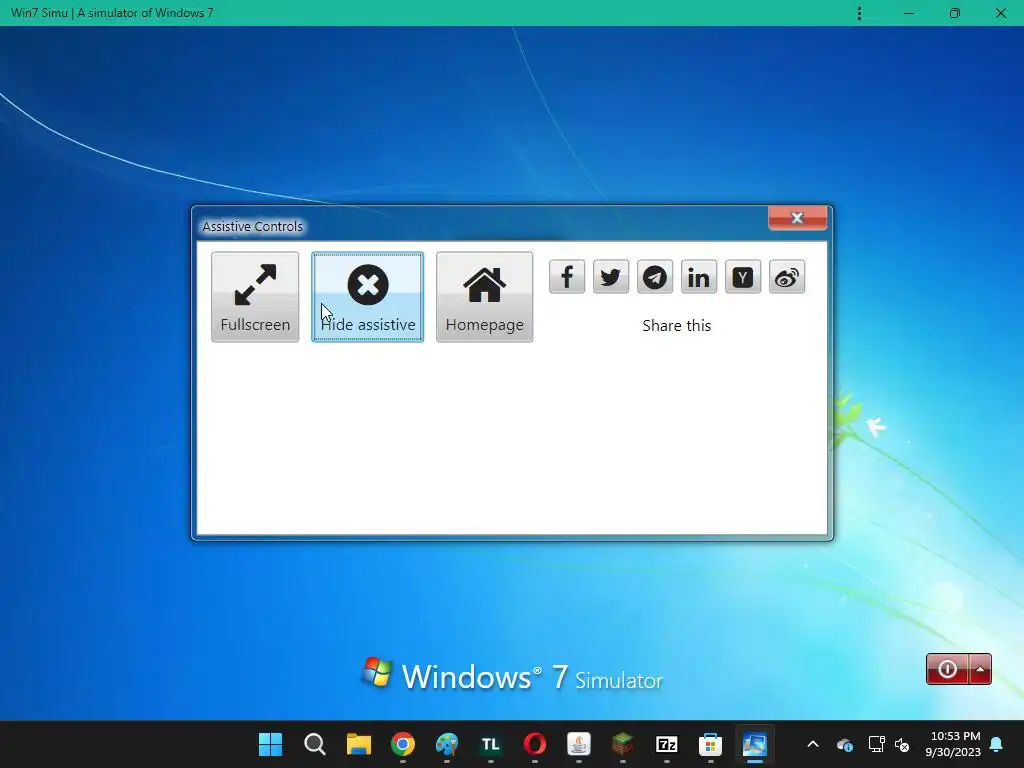The width and height of the screenshot is (1024, 768).
Task: Launch Opera browser from taskbar
Action: [x=535, y=744]
